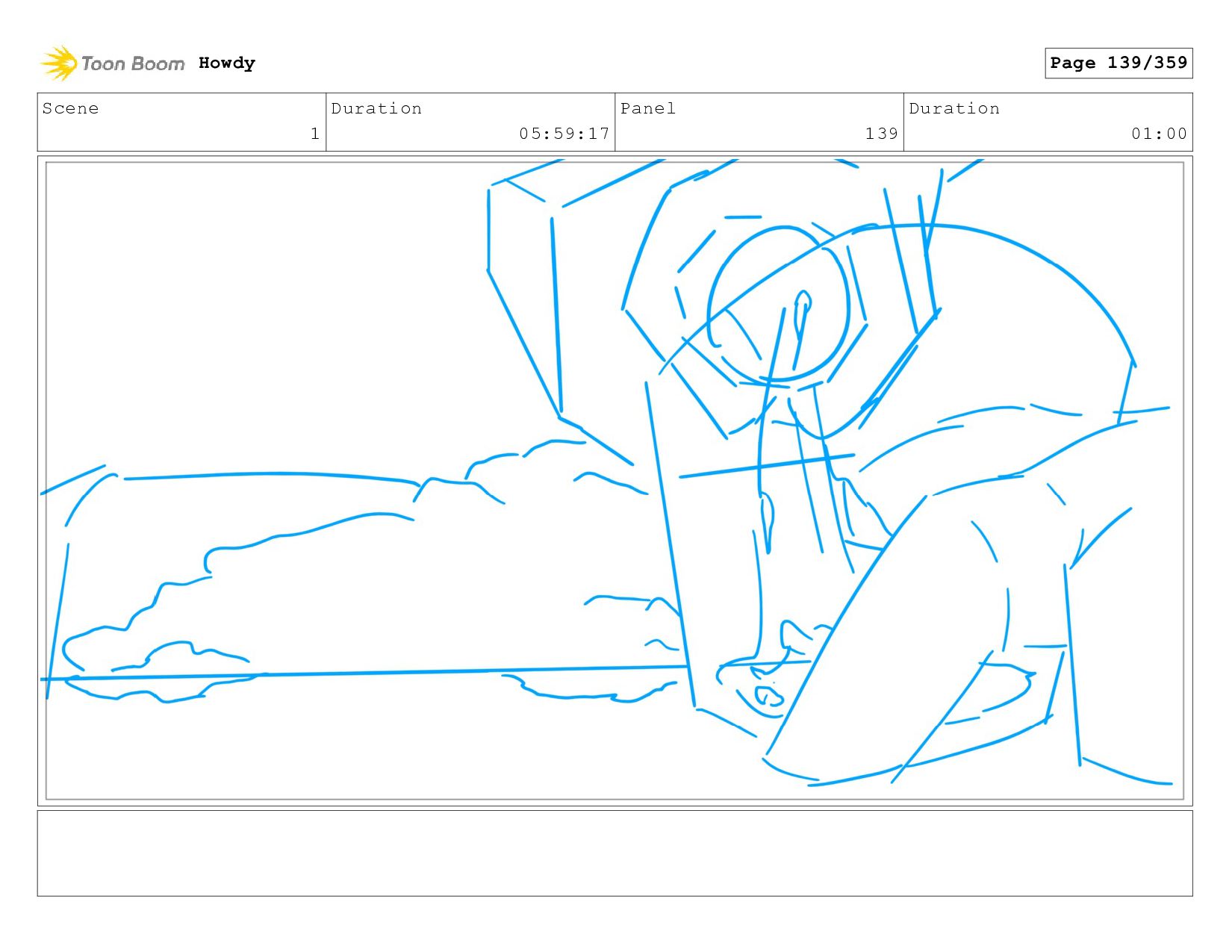
Task: Click the "Page 139/359" page indicator
Action: [x=1119, y=63]
